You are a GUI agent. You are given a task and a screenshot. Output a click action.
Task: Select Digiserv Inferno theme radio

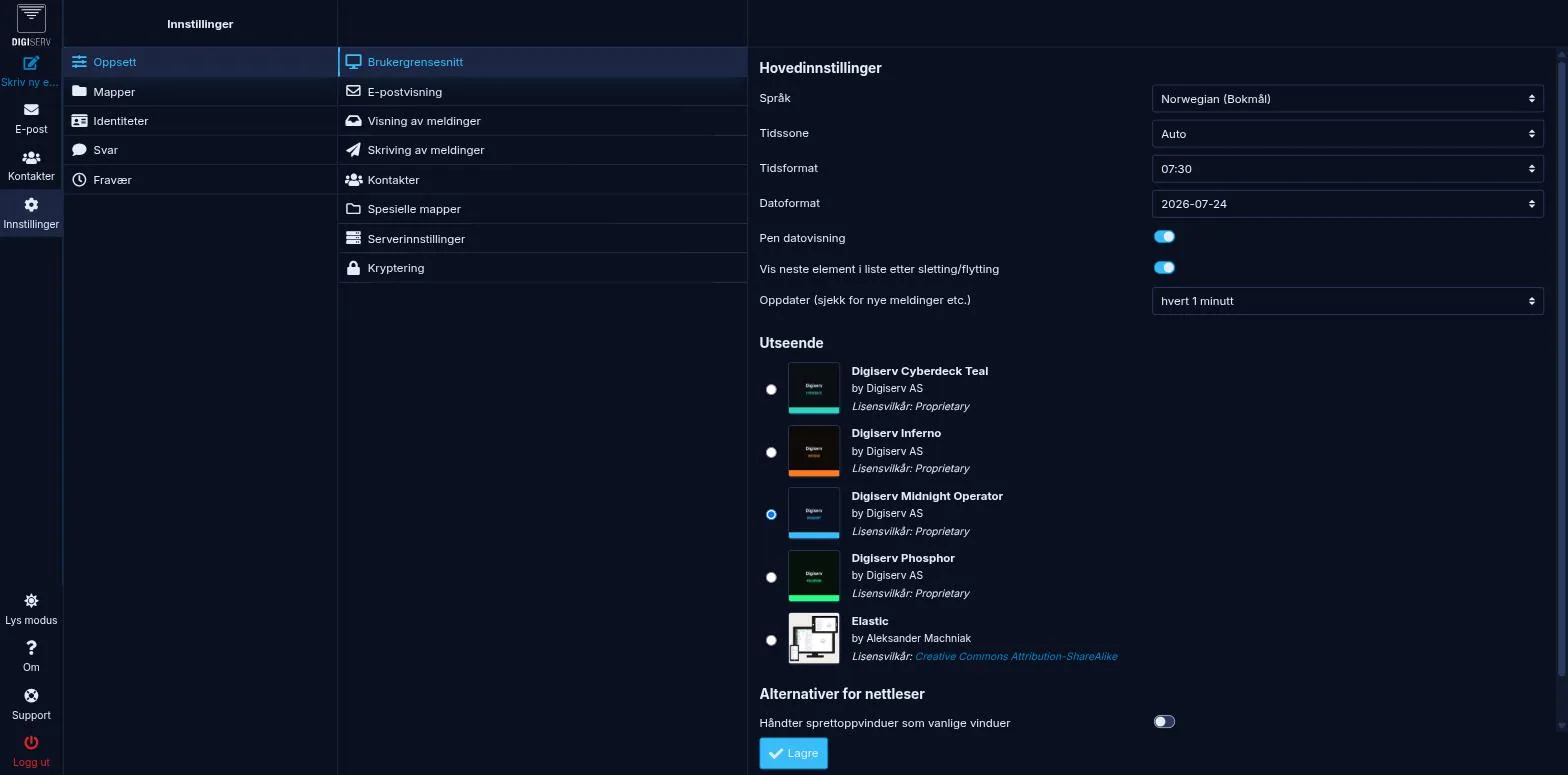(771, 452)
